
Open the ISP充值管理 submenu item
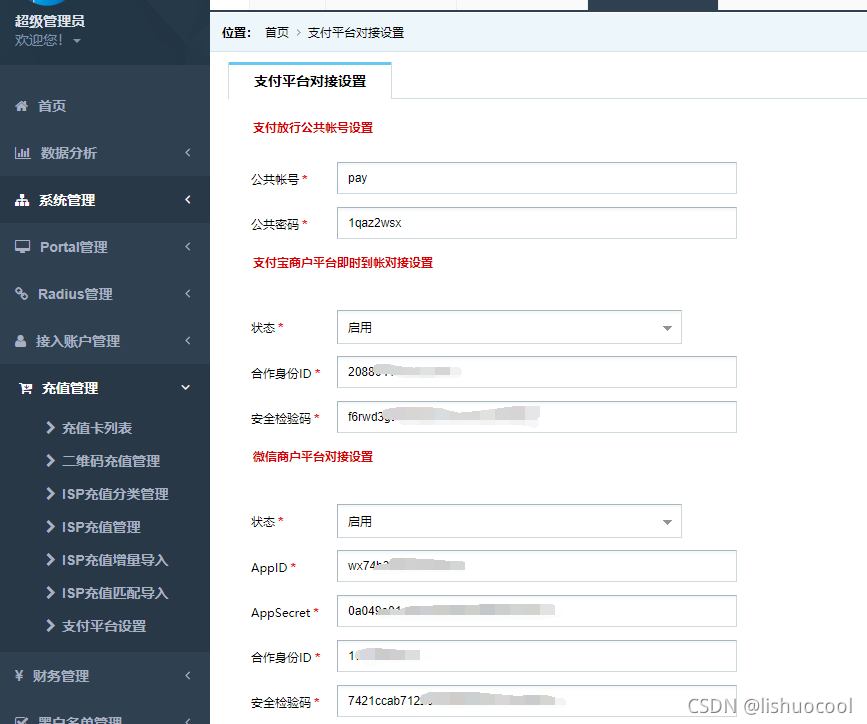101,527
